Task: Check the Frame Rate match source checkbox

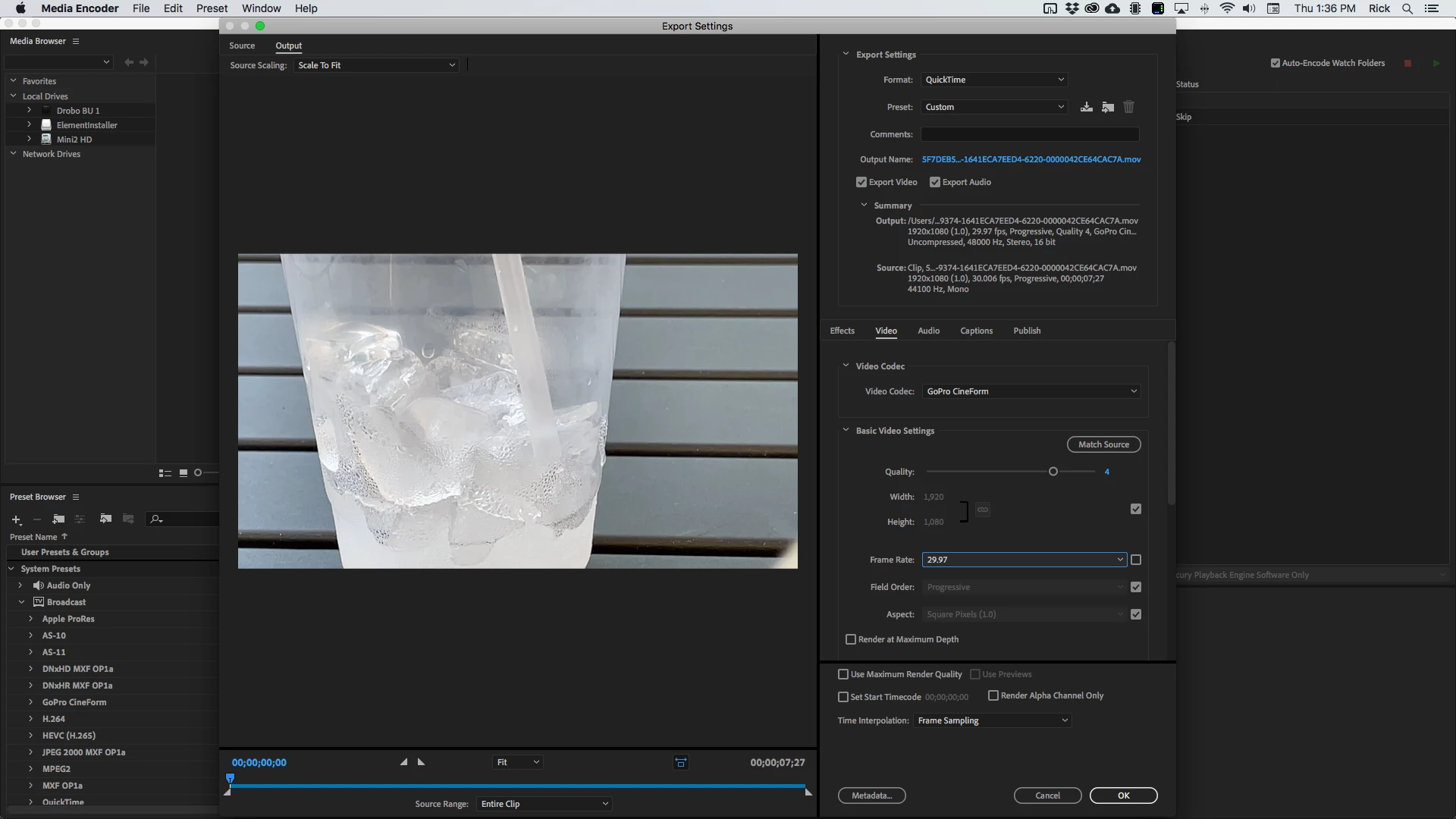Action: pos(1136,560)
